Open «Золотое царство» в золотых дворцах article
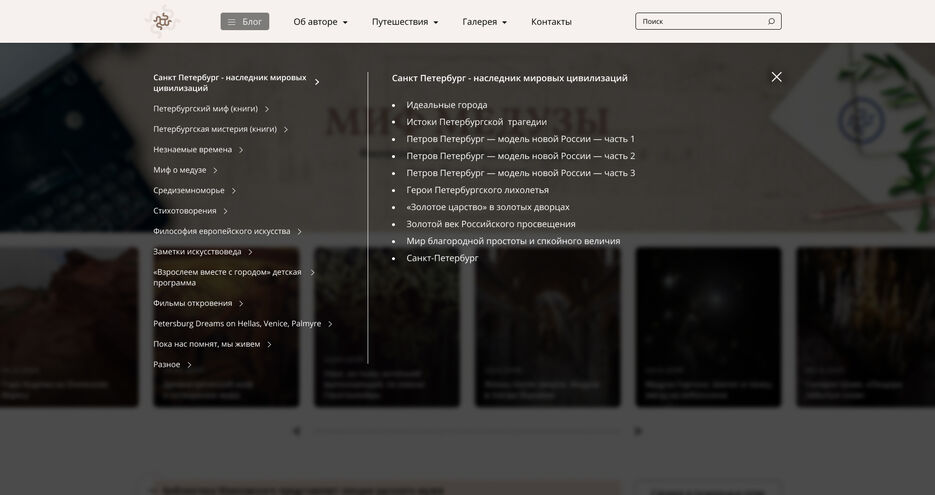The height and width of the screenshot is (495, 935). click(488, 207)
